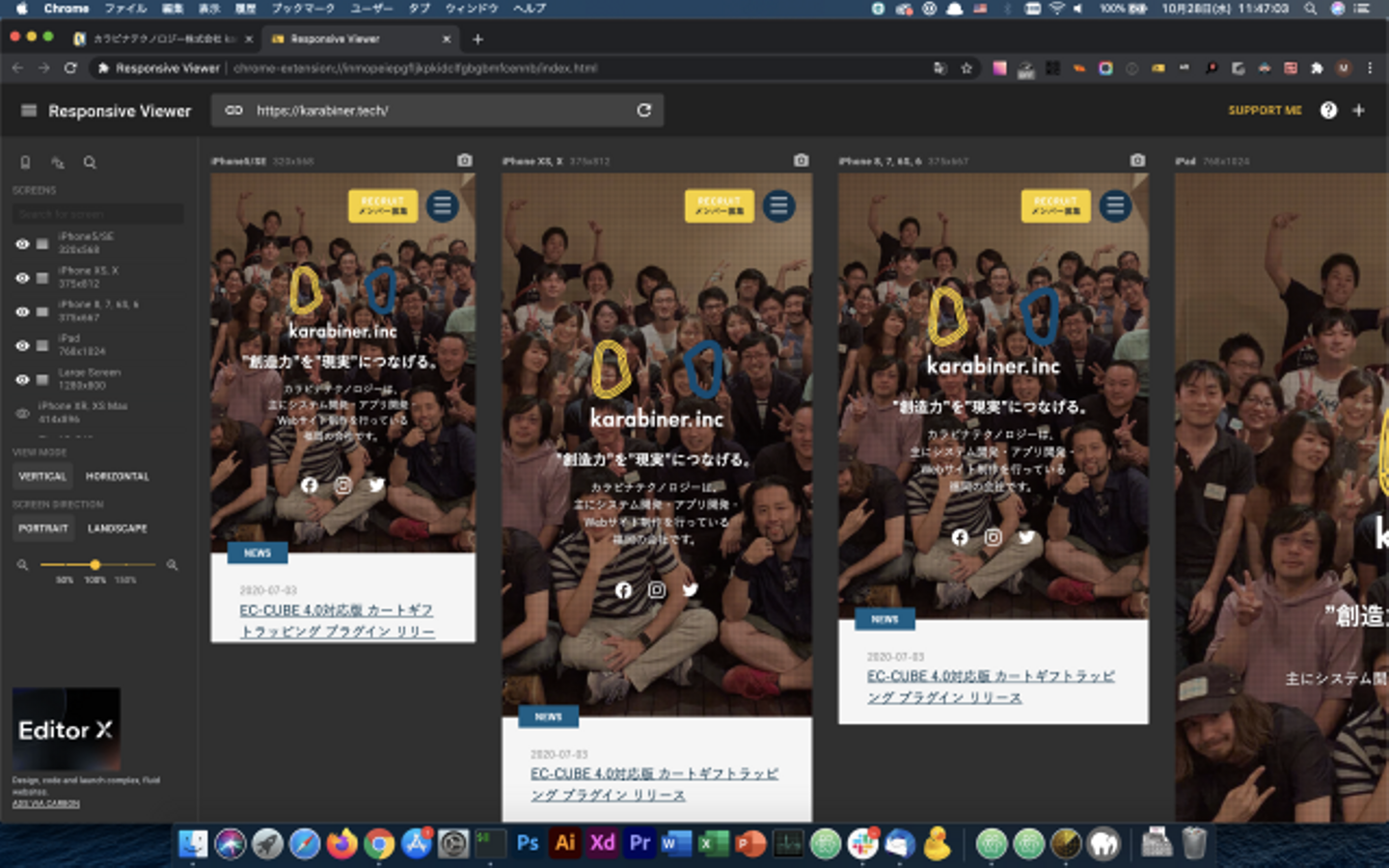Viewport: 1389px width, 868px height.
Task: Bookmark this page with the star icon
Action: click(967, 68)
